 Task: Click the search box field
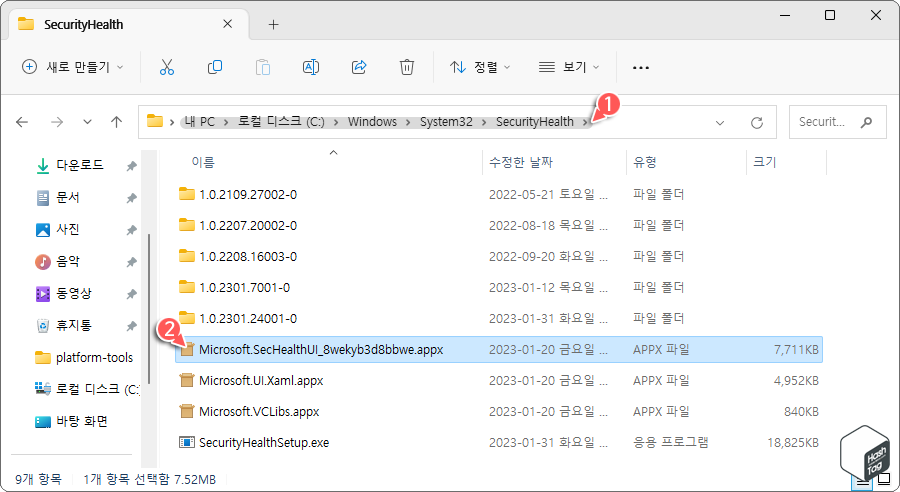pos(837,122)
